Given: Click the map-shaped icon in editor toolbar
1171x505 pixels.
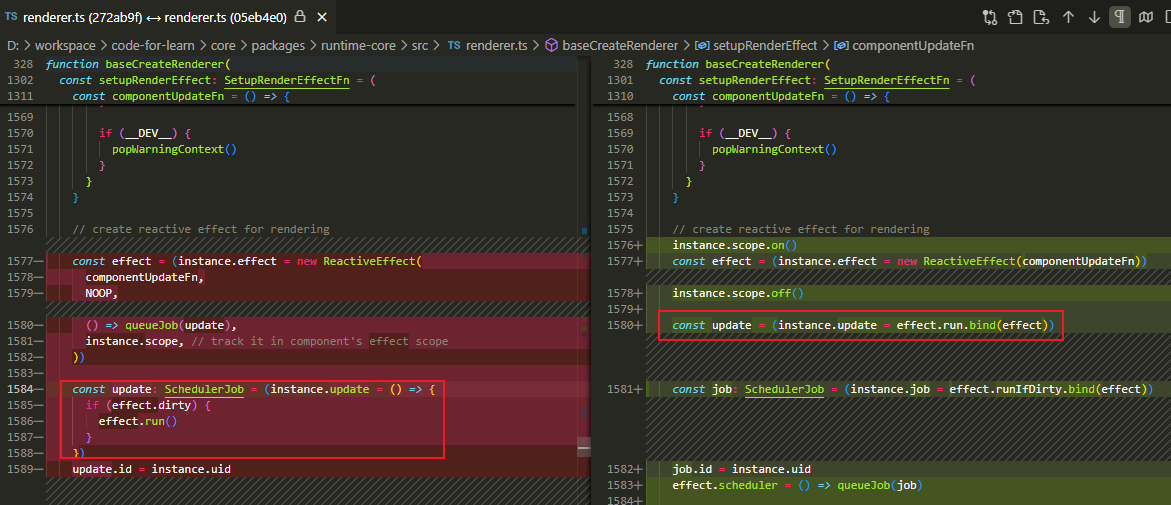Looking at the screenshot, I should [x=1146, y=16].
